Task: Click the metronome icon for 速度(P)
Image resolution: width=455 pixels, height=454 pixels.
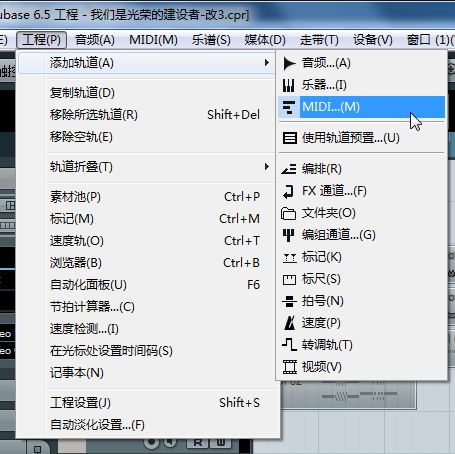Action: (x=289, y=323)
